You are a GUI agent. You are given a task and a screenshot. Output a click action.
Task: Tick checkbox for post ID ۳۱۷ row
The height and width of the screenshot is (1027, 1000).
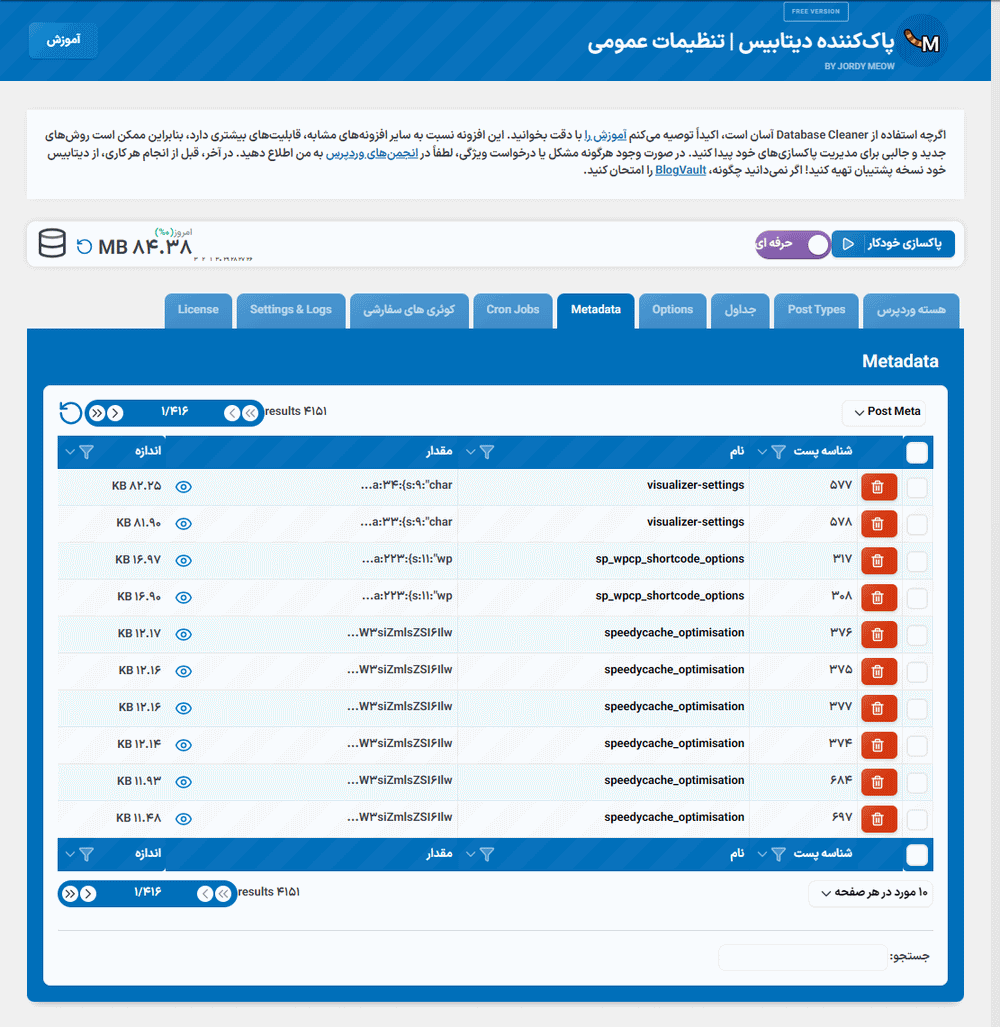point(917,561)
